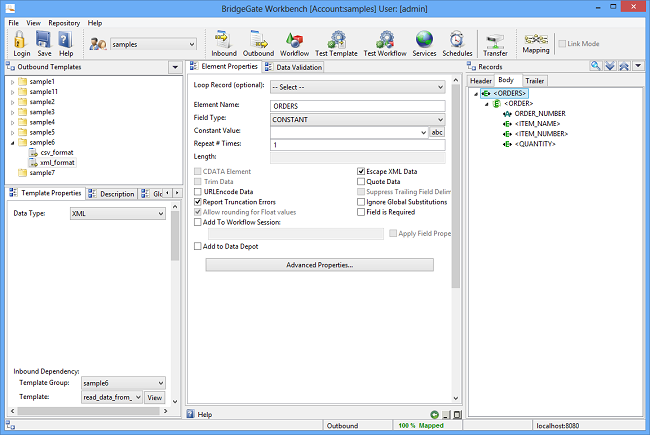This screenshot has height=435, width=650.
Task: Open the Workflow toolbar icon
Action: [x=294, y=40]
